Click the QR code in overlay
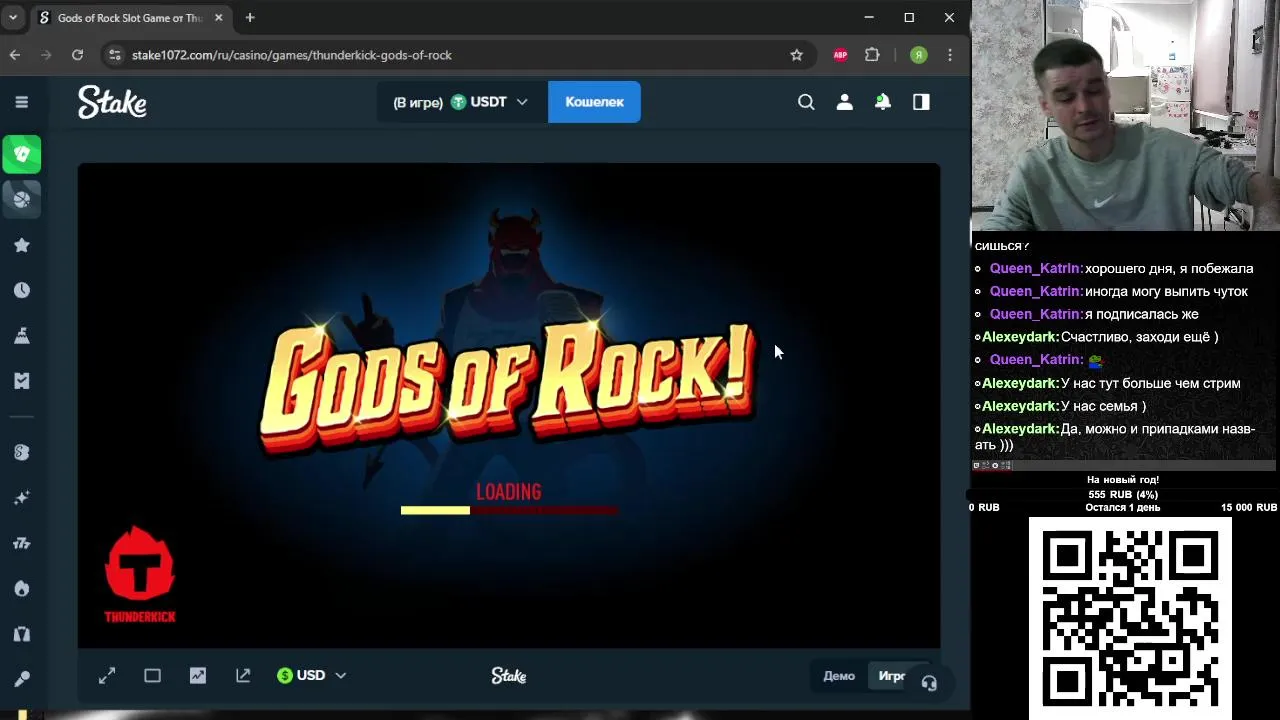Screen dimensions: 1280x720 (1130, 619)
